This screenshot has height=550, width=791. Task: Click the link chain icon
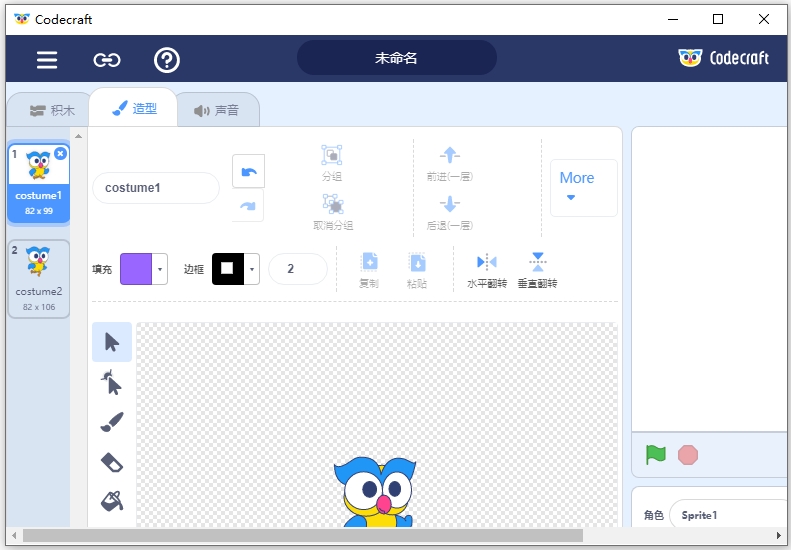click(x=107, y=60)
